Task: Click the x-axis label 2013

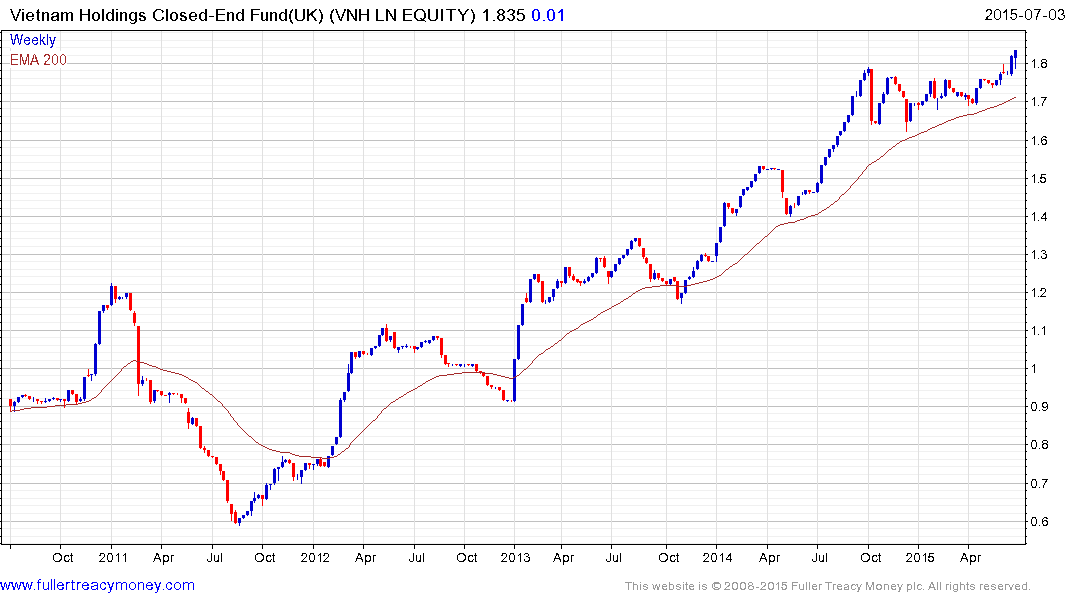Action: [x=515, y=557]
